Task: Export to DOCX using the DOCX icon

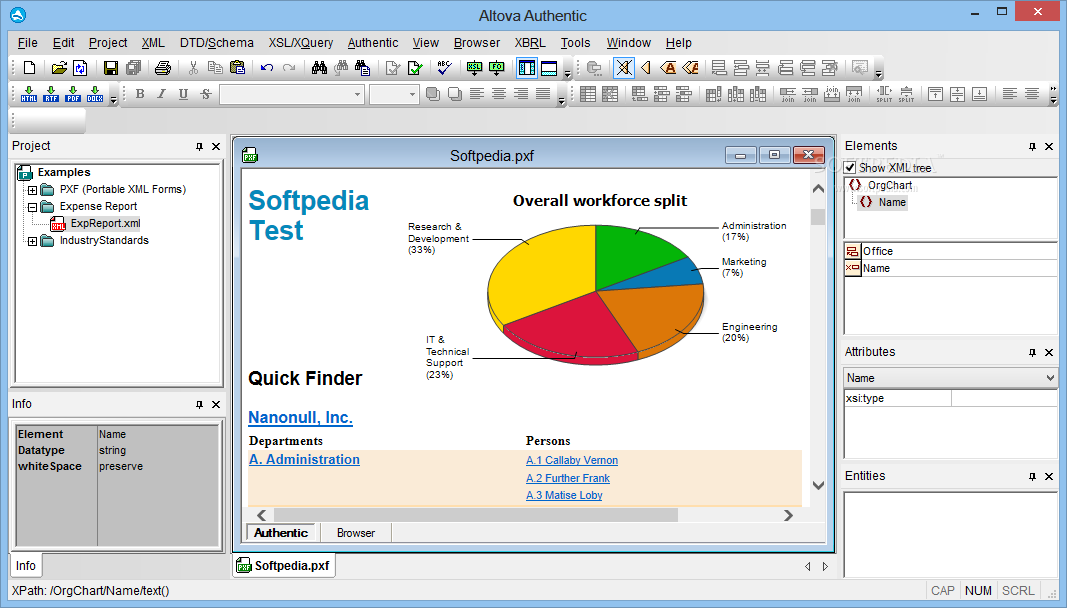Action: (x=95, y=94)
